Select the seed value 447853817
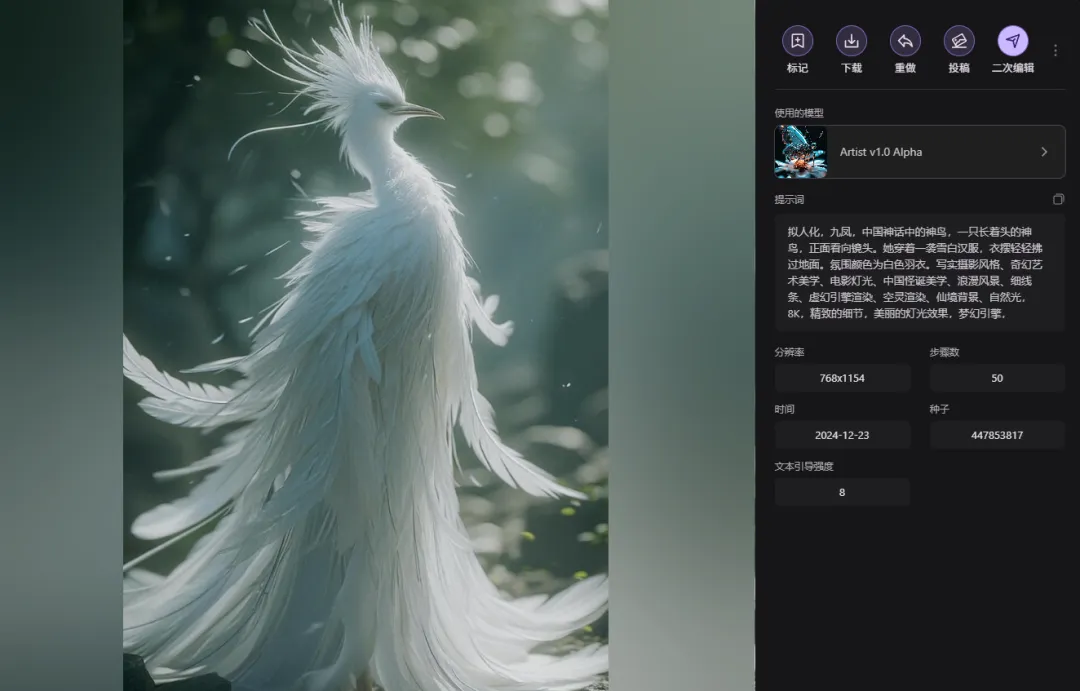This screenshot has width=1080, height=691. (996, 434)
